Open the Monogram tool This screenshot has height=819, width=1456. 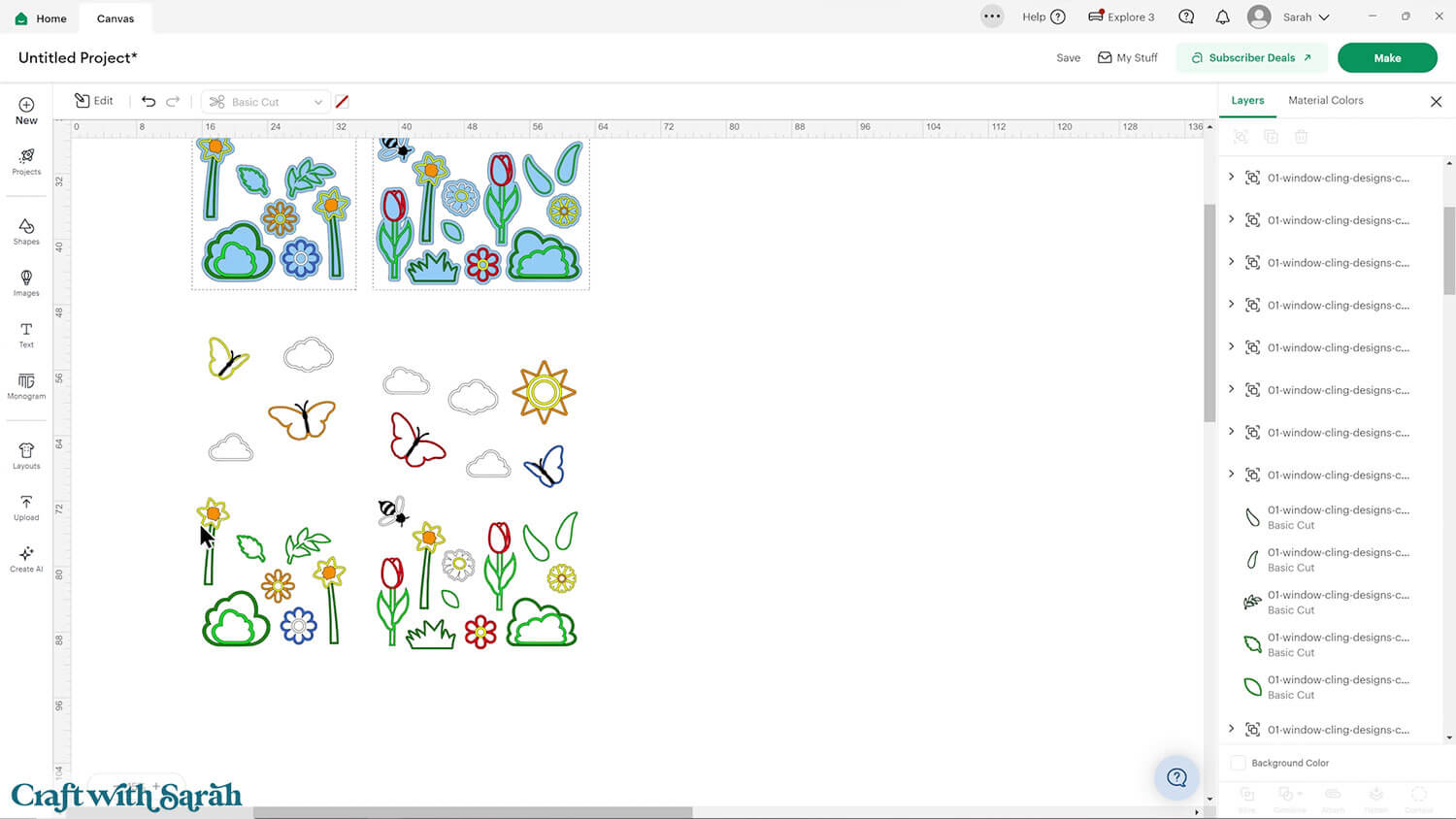click(x=26, y=386)
